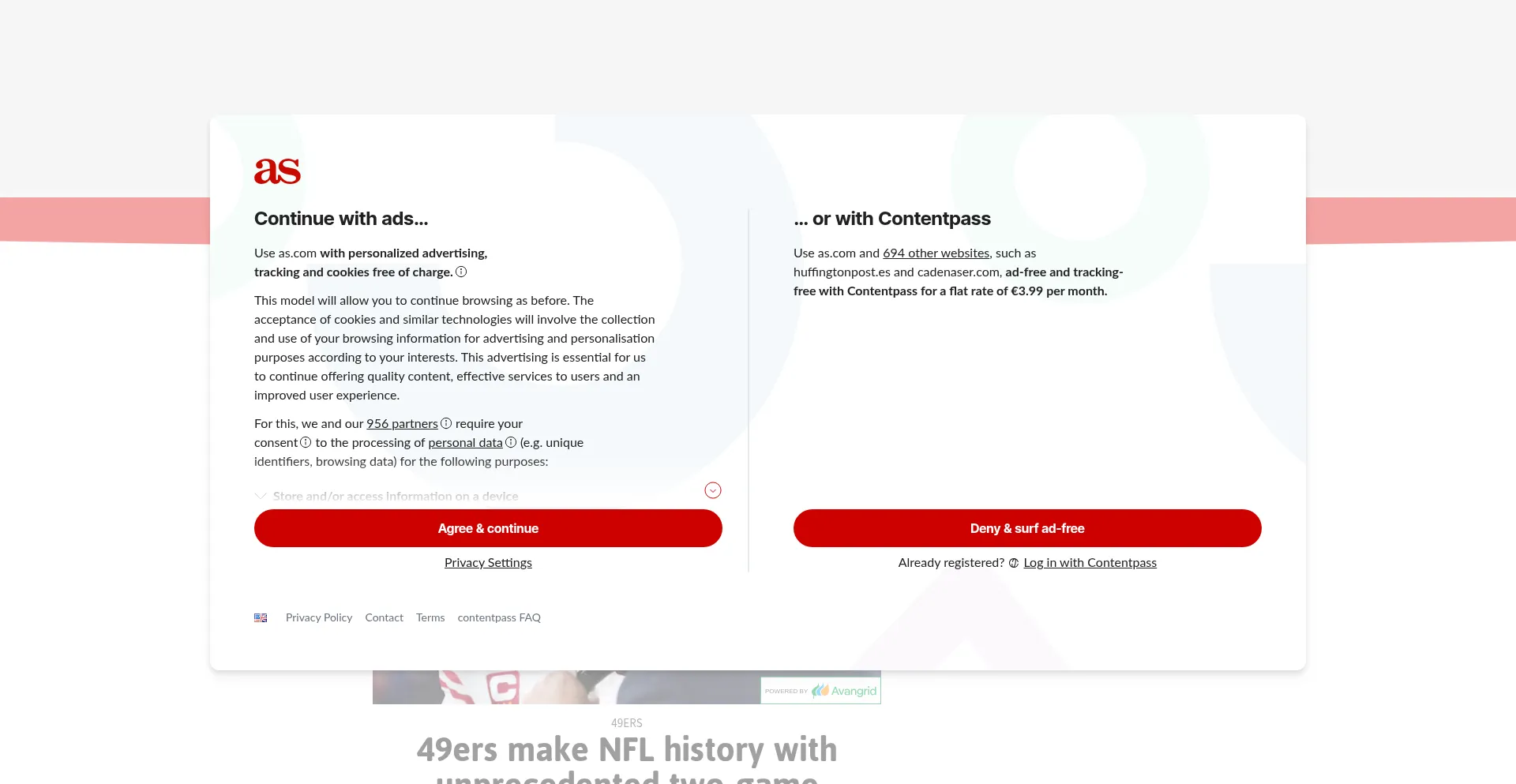Click the red circled scroll-down arrow
Image resolution: width=1516 pixels, height=784 pixels.
713,490
